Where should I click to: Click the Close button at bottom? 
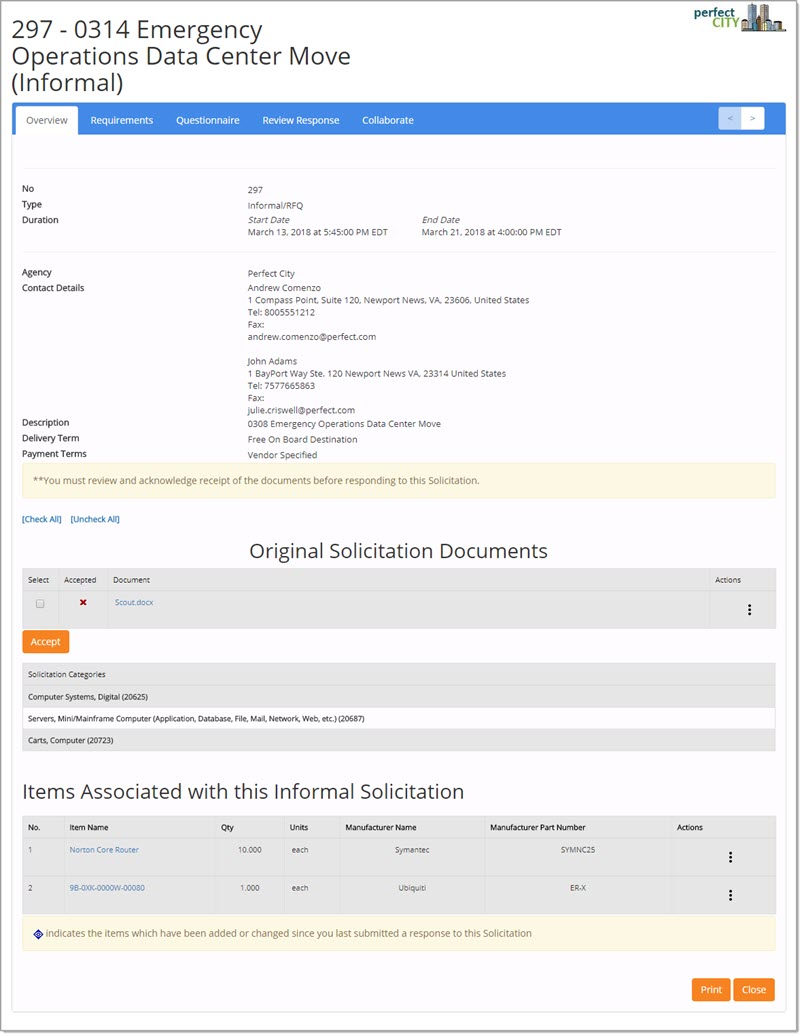(x=754, y=990)
